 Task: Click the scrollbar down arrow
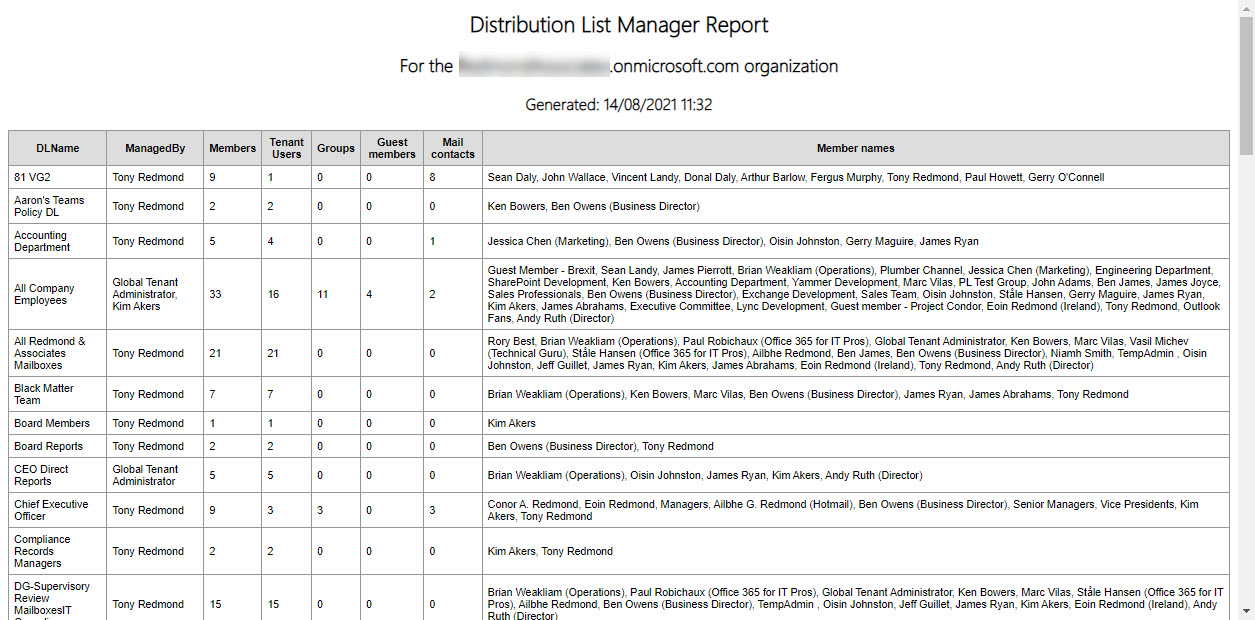point(1246,611)
